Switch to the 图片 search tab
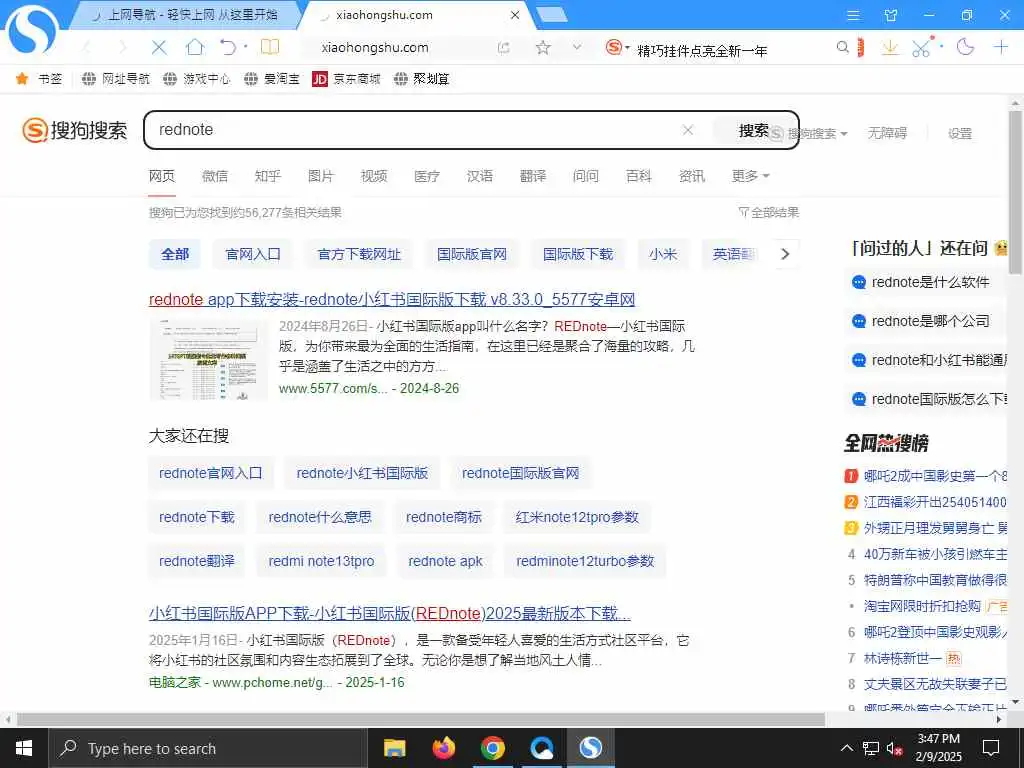This screenshot has height=768, width=1024. click(321, 176)
